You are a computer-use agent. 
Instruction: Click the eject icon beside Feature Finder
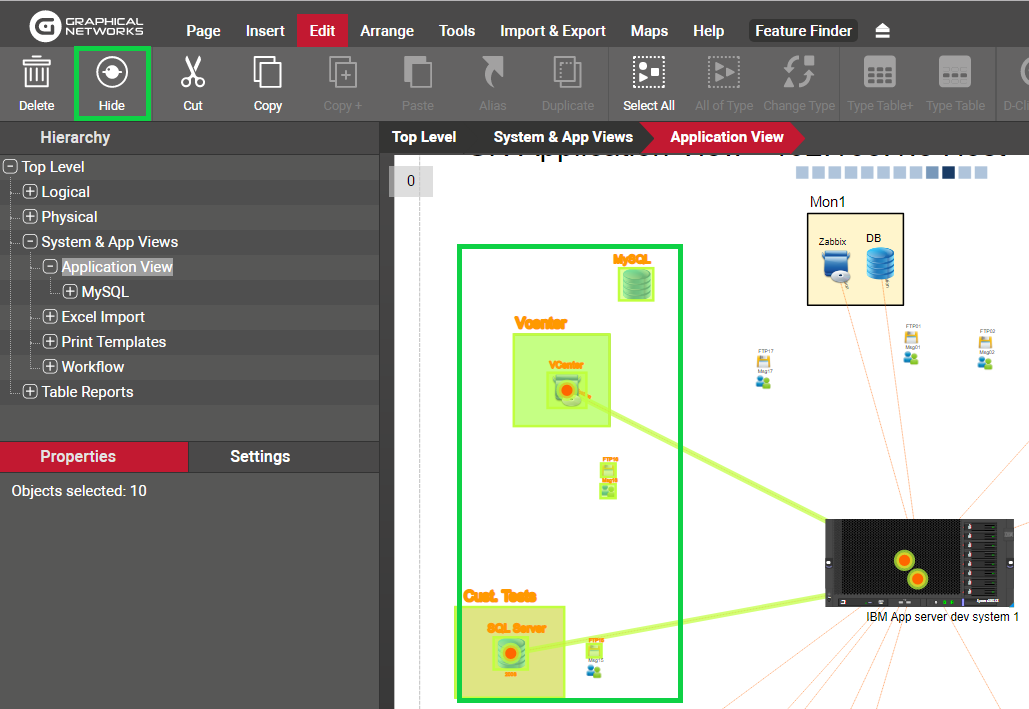click(x=882, y=31)
